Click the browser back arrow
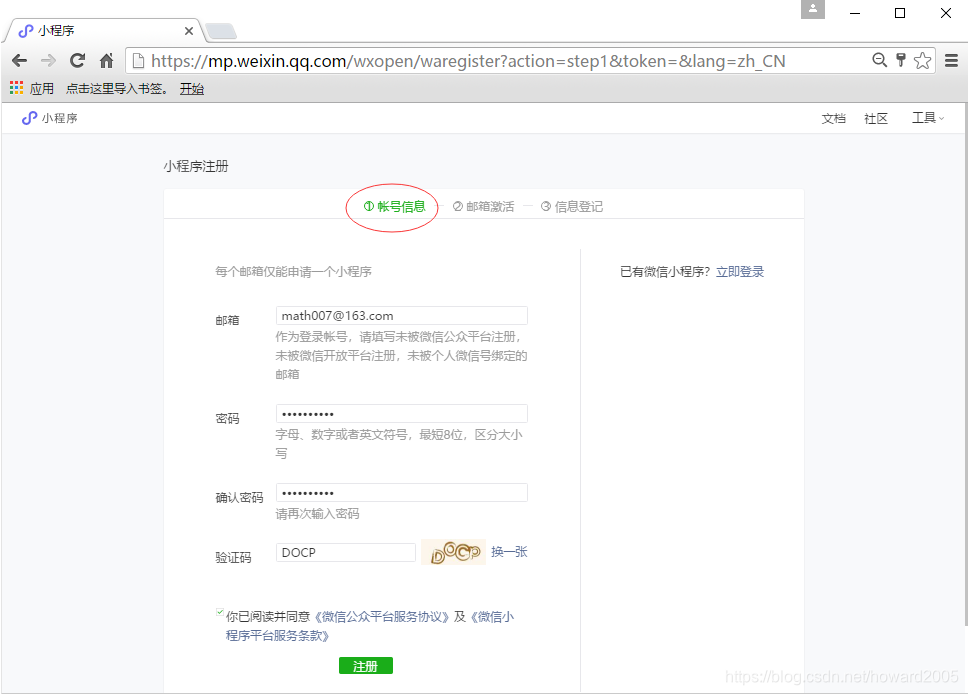The width and height of the screenshot is (968, 695). click(x=20, y=60)
